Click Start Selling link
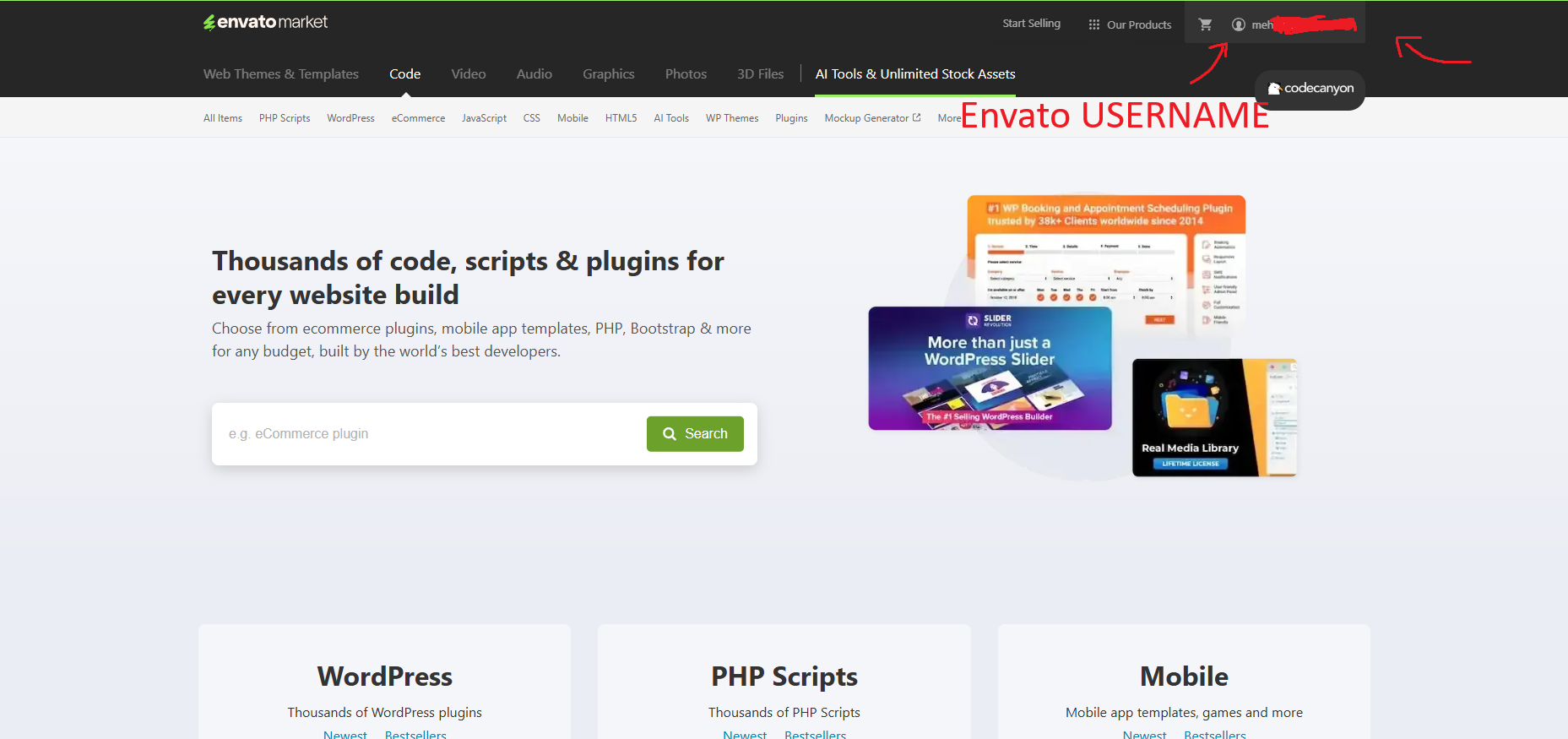Screen dimensions: 1568x739 tap(1032, 24)
